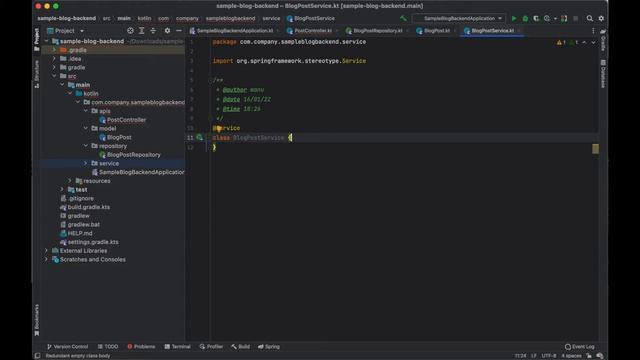This screenshot has width=640, height=360.
Task: Open the Database side tool window
Action: 603,74
